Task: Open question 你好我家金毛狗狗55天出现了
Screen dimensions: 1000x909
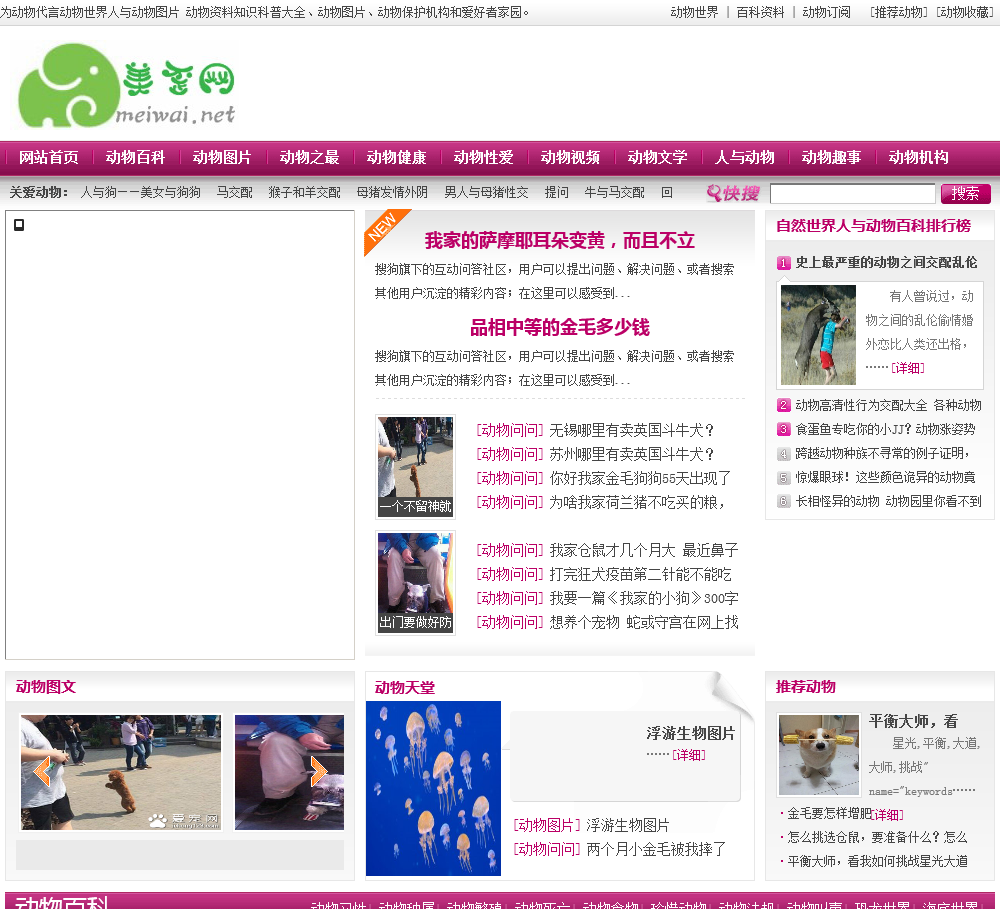Action: 640,478
